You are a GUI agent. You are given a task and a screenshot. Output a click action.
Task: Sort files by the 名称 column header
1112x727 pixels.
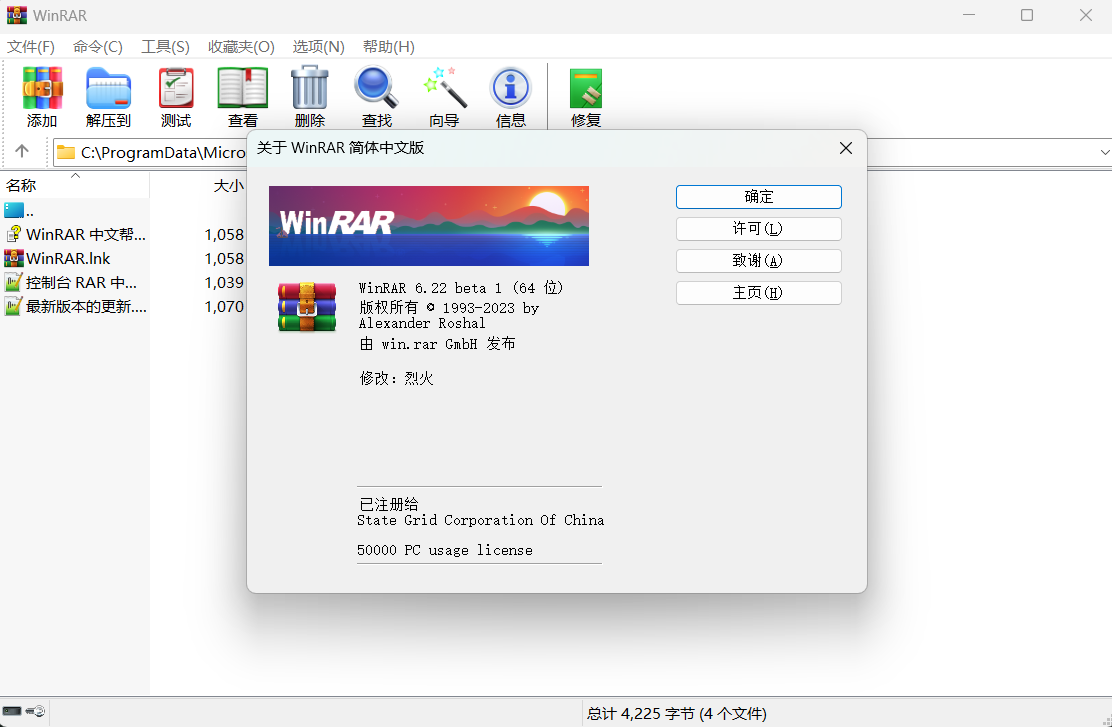coord(21,185)
